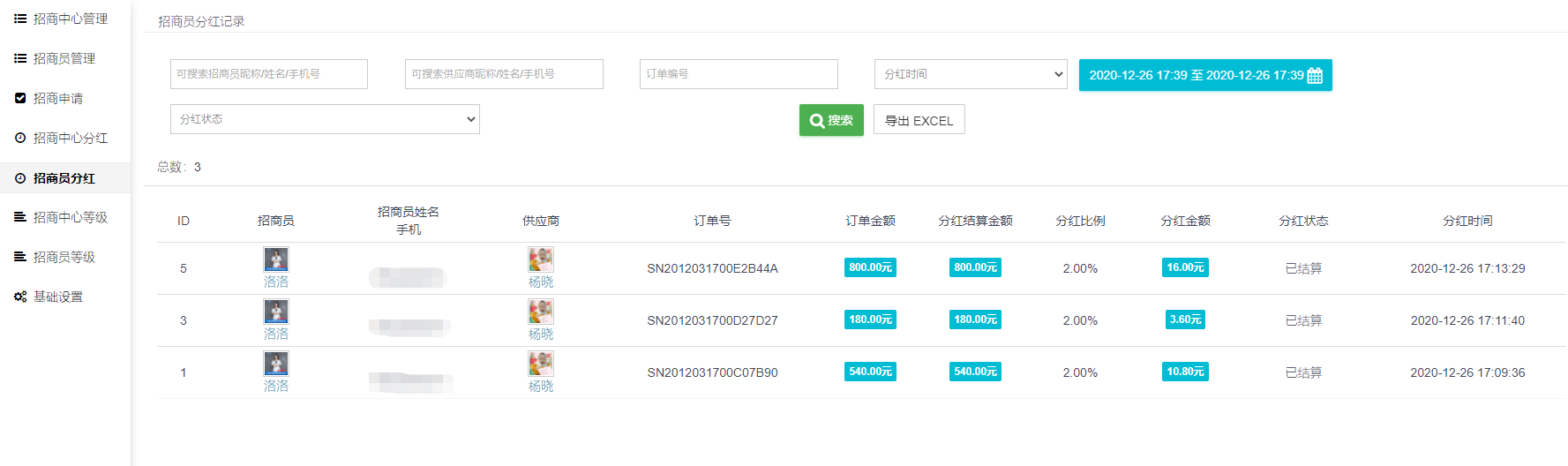Click 洛洛 link in row SN2012031700C07B90
This screenshot has height=466, width=1568.
[x=276, y=387]
